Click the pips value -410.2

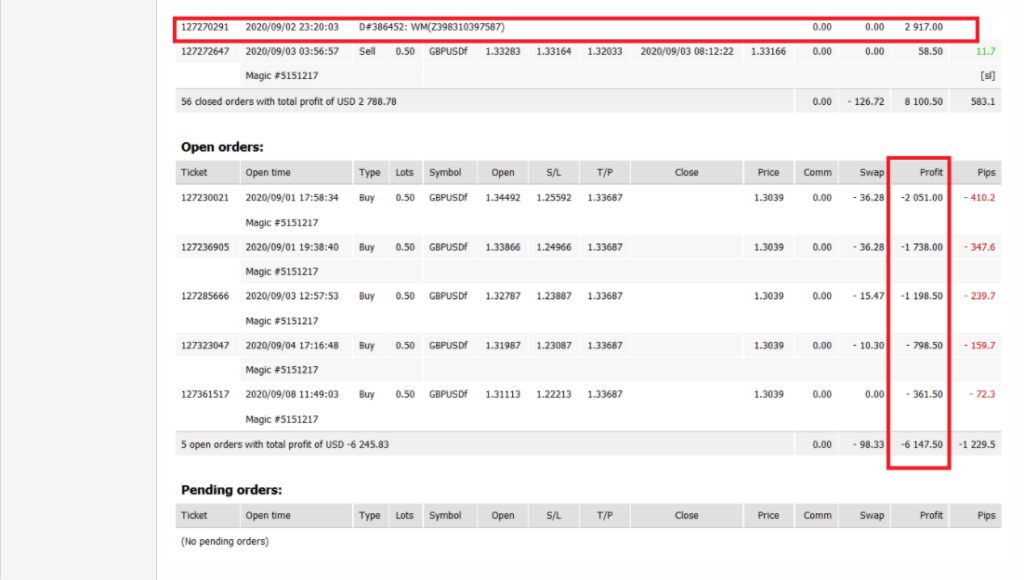tap(980, 198)
